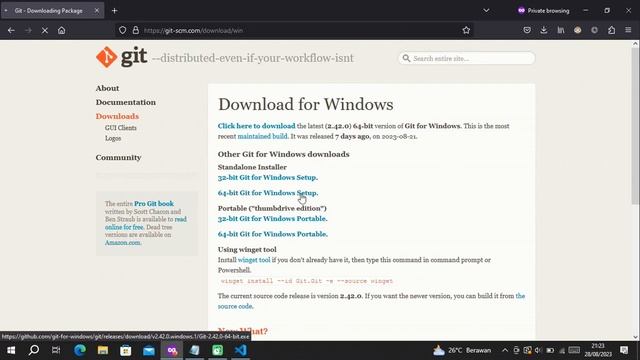Viewport: 640px width, 360px height.
Task: Open the weather widget showing 26°C Berawan
Action: pyautogui.click(x=462, y=350)
